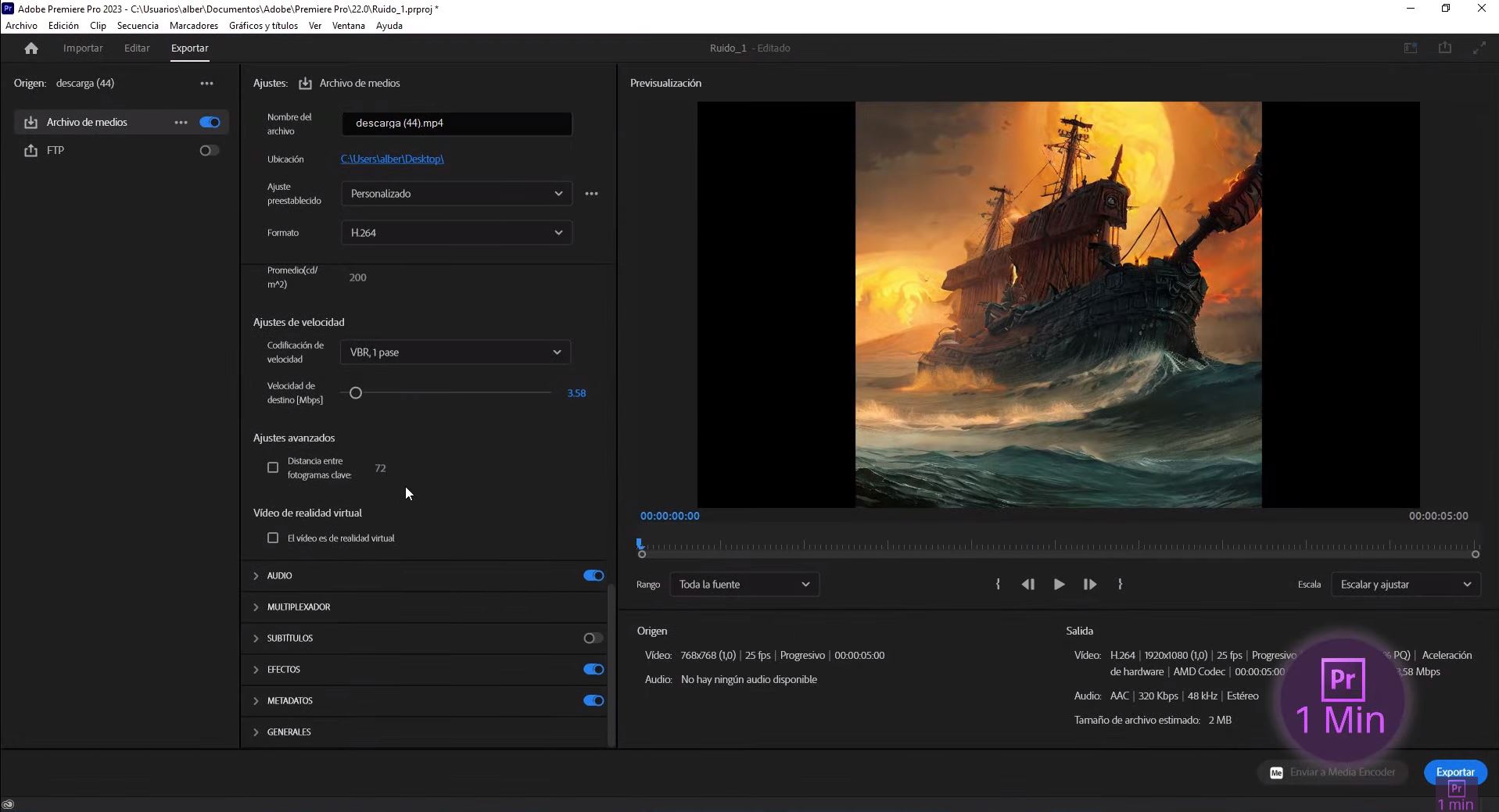This screenshot has height=812, width=1499.
Task: Switch to the Importar tab
Action: click(83, 48)
